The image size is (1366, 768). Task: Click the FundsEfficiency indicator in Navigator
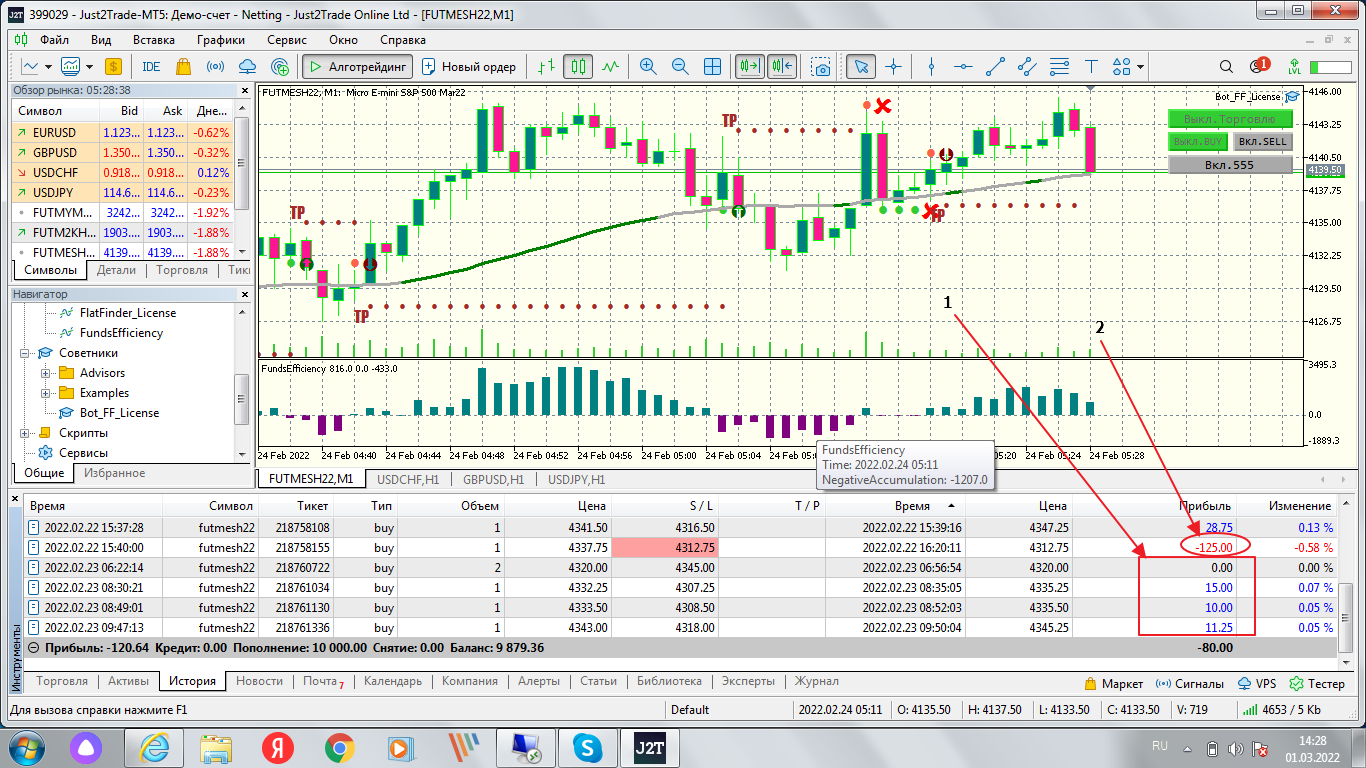click(x=120, y=333)
